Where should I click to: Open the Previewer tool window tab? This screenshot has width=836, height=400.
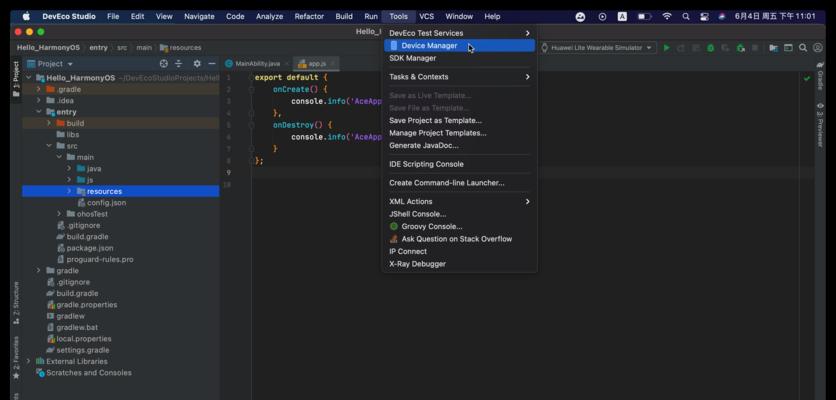820,125
